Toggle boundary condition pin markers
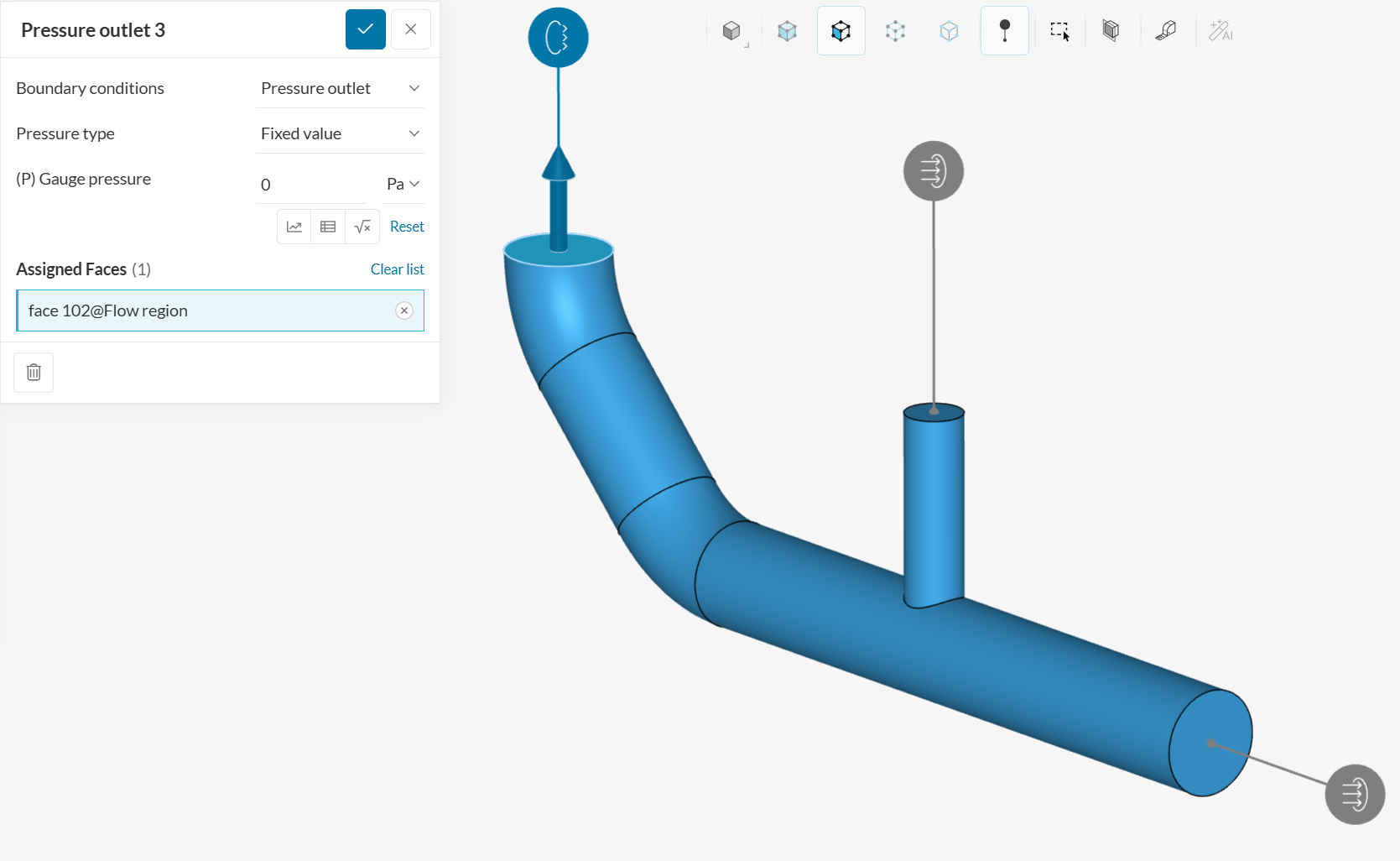1400x861 pixels. 1004,31
